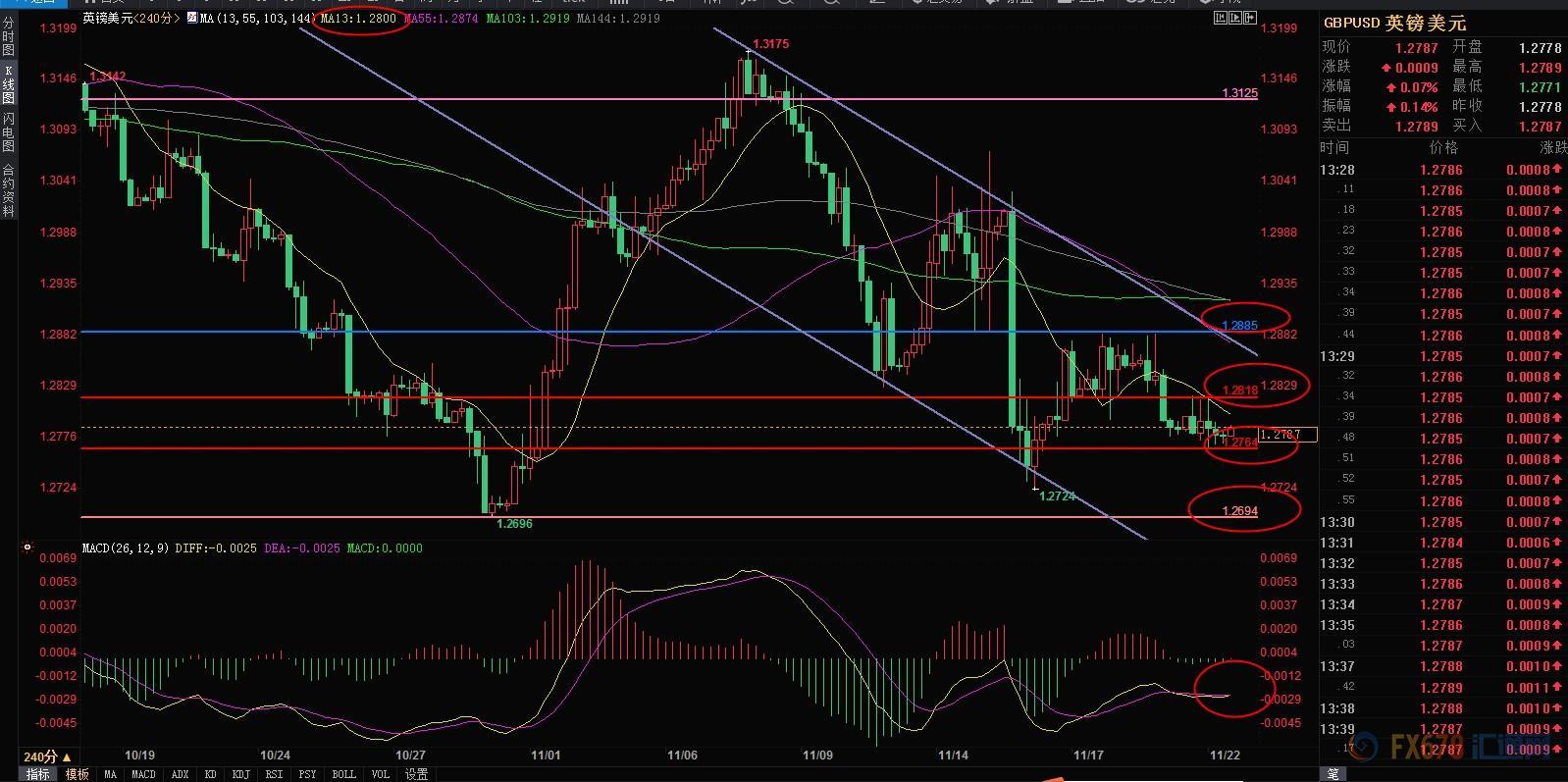Click the MA144:1.2919 value label

[x=618, y=18]
